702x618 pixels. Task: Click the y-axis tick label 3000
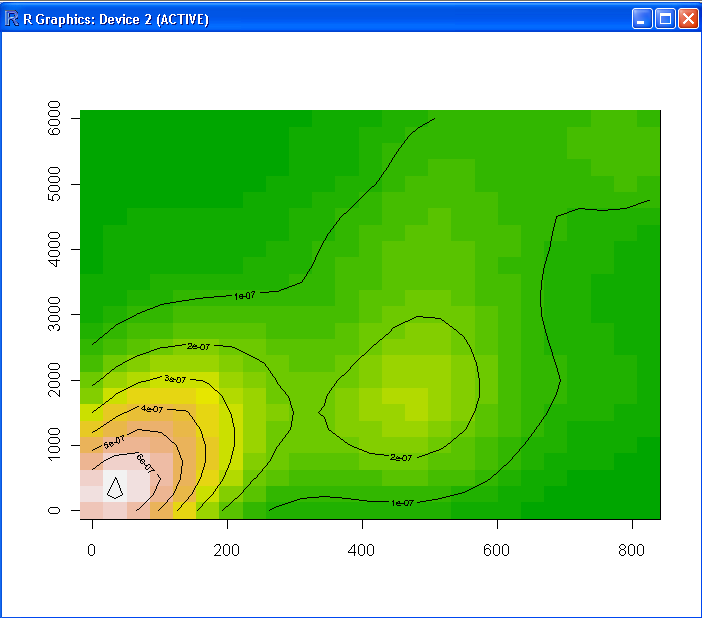tap(54, 315)
